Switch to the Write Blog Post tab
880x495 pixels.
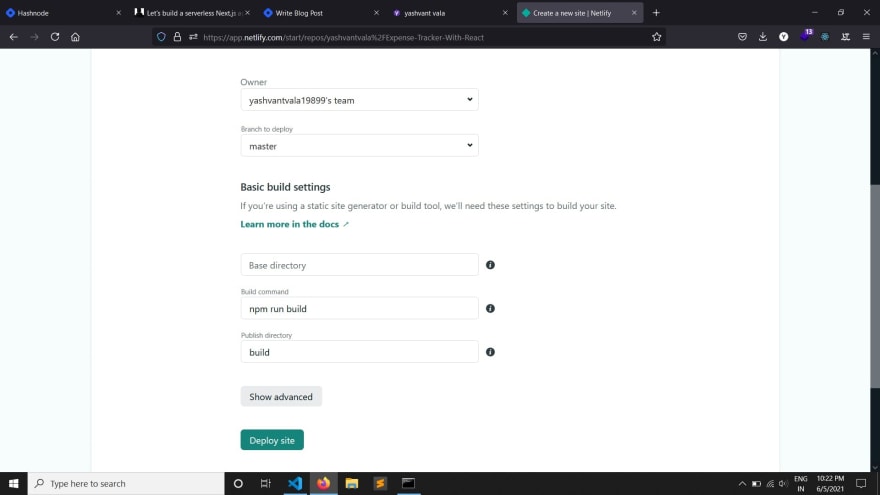coord(320,12)
